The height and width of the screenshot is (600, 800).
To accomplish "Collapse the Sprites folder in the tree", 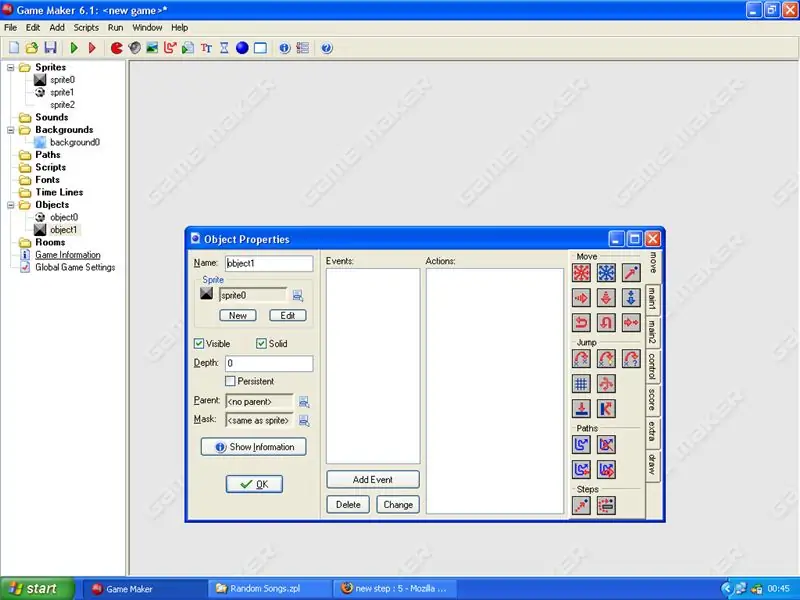I will tap(11, 67).
